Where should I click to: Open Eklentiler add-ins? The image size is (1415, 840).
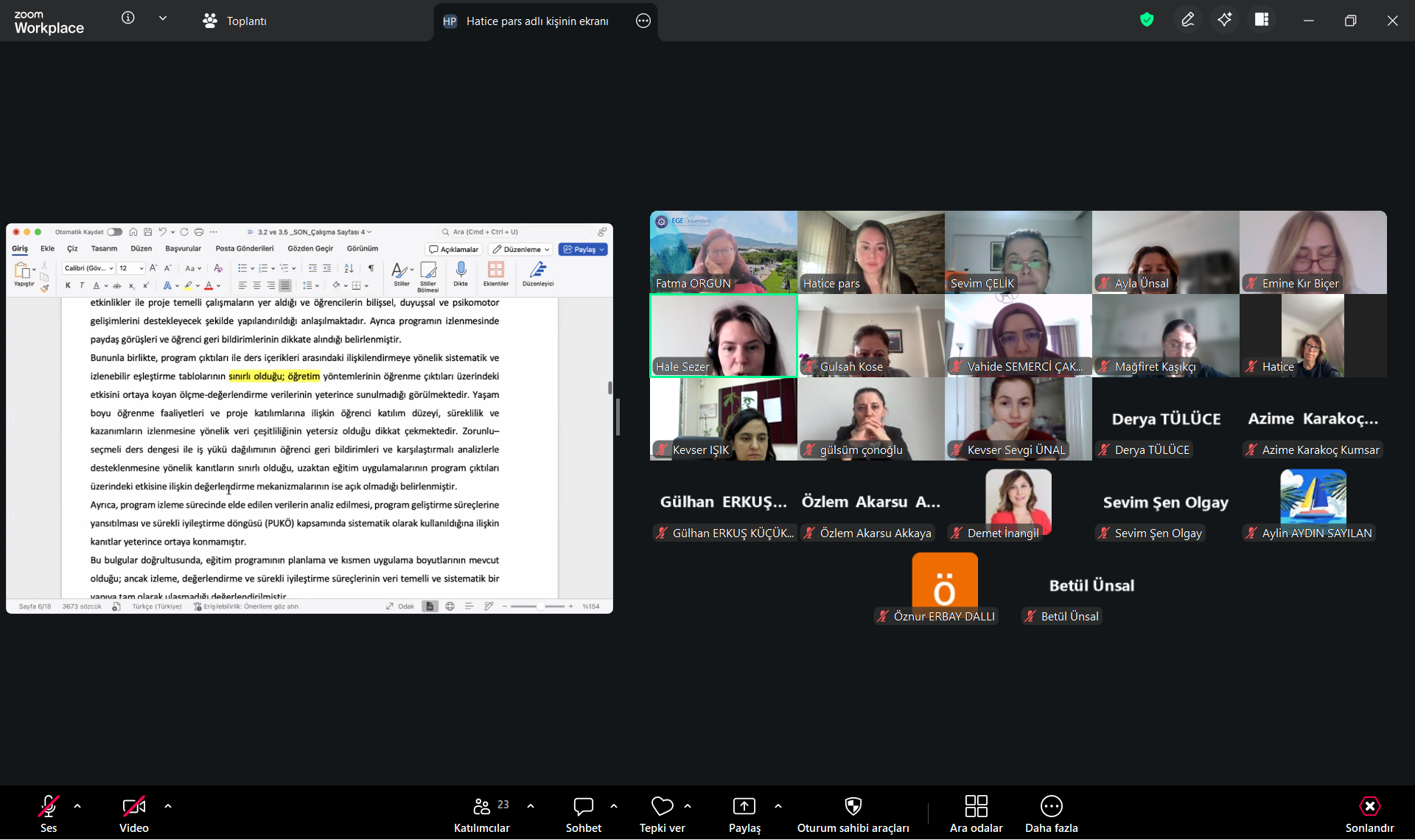(x=496, y=274)
